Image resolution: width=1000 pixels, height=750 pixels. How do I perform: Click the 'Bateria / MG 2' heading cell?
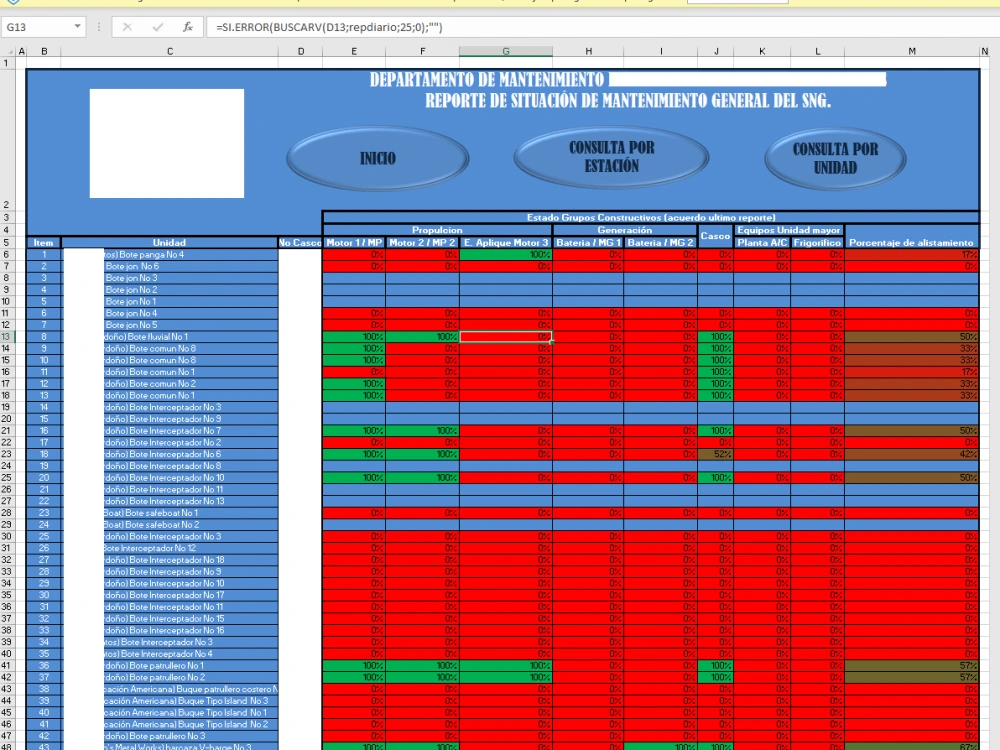click(x=661, y=242)
